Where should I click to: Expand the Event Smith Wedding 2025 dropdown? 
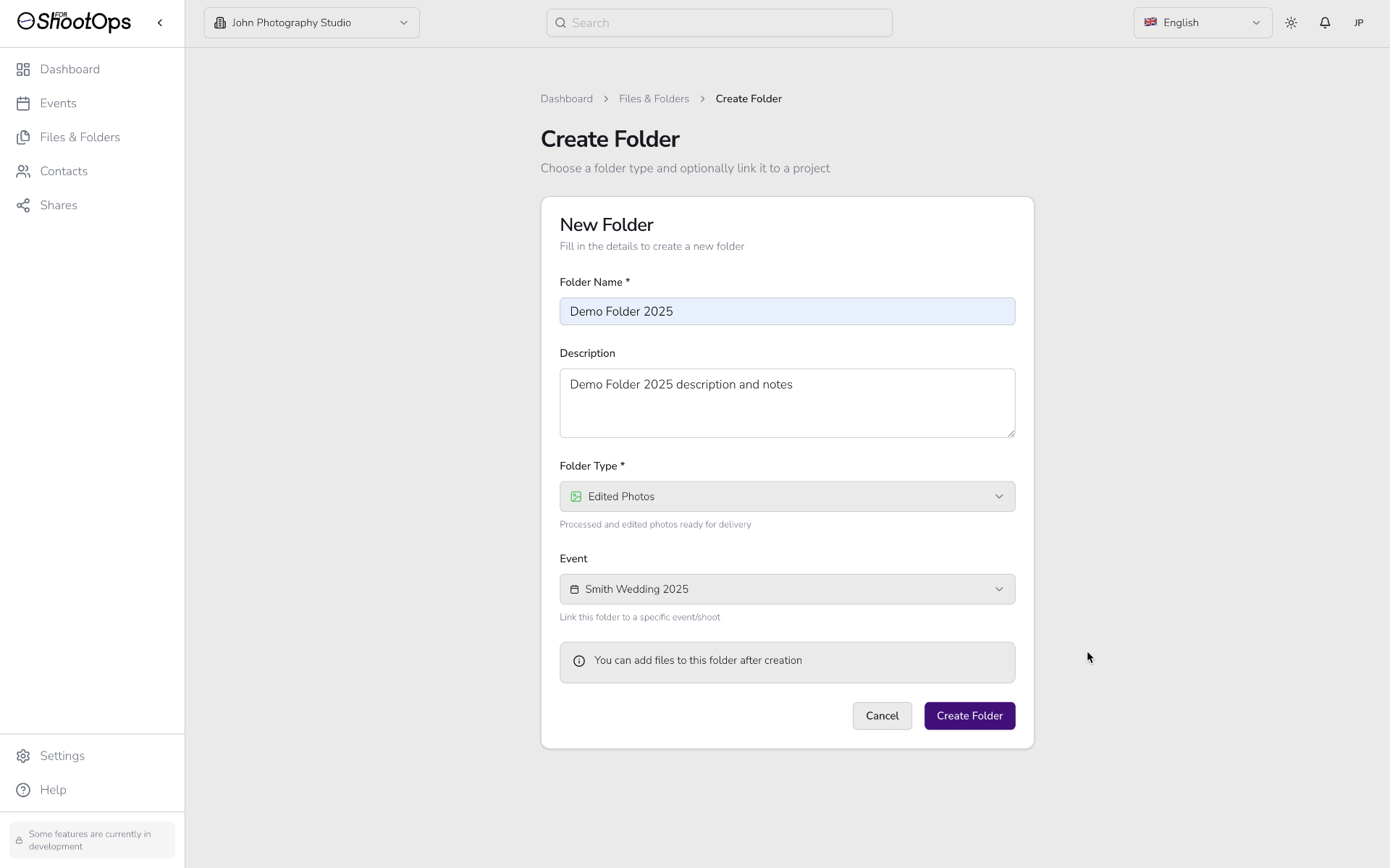787,589
